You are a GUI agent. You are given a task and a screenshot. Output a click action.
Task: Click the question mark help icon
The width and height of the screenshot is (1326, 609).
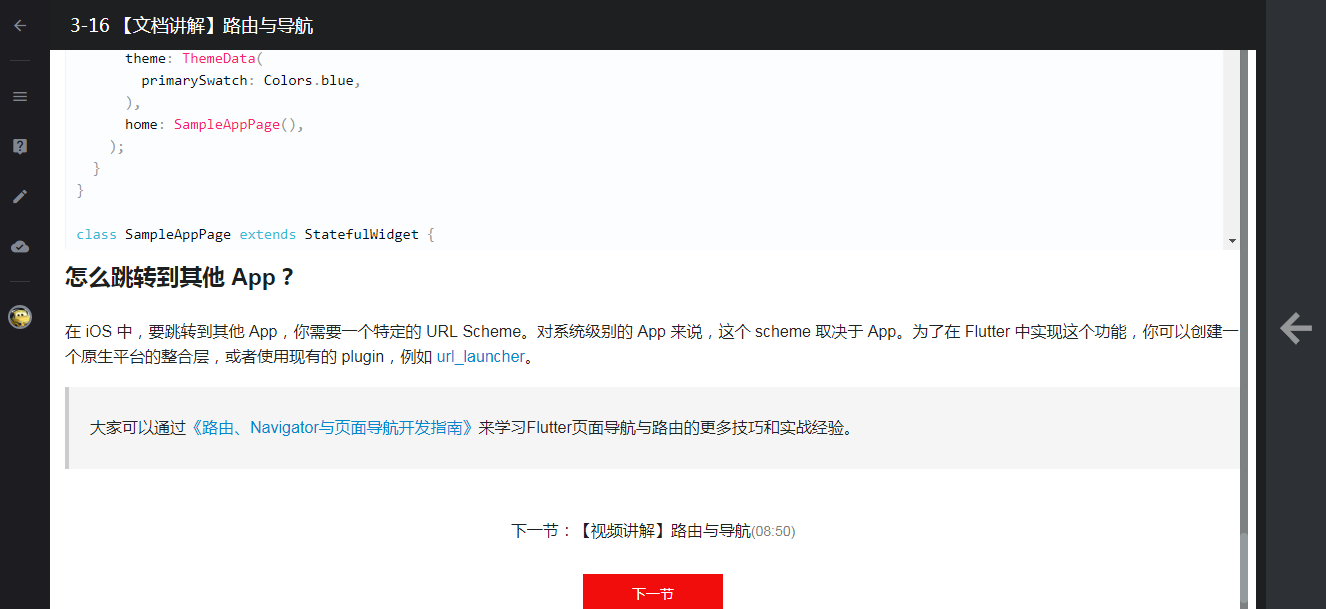19,145
